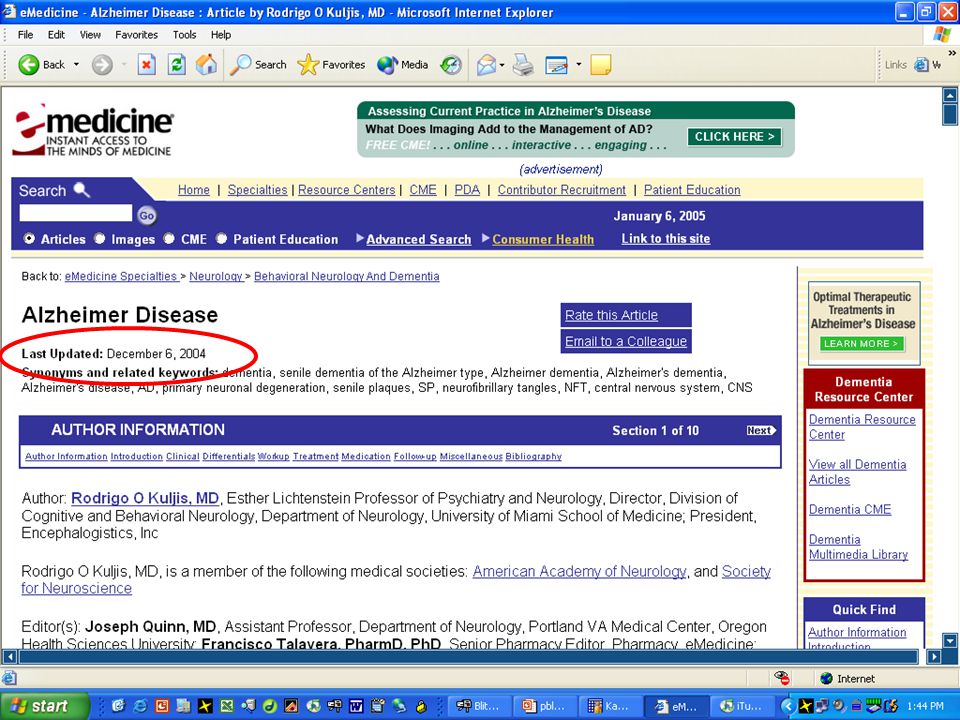This screenshot has height=720, width=960.
Task: Switch to the Blit... taskbar window
Action: tap(479, 706)
